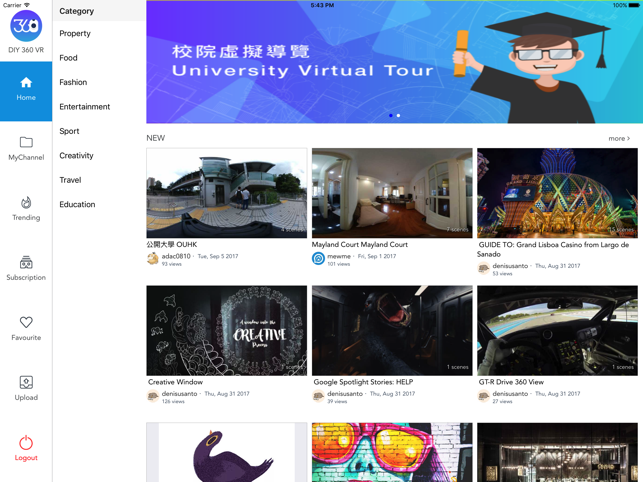Screen dimensions: 643x482
Task: Tap the Wi-Fi carrier status icon
Action: click(27, 5)
